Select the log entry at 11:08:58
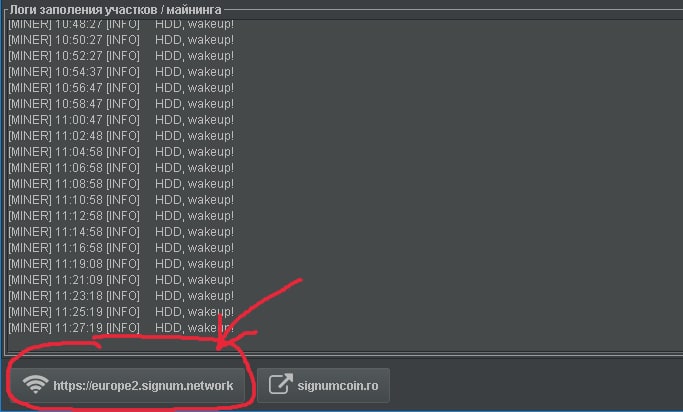Viewport: 683px width, 412px height. (x=121, y=184)
